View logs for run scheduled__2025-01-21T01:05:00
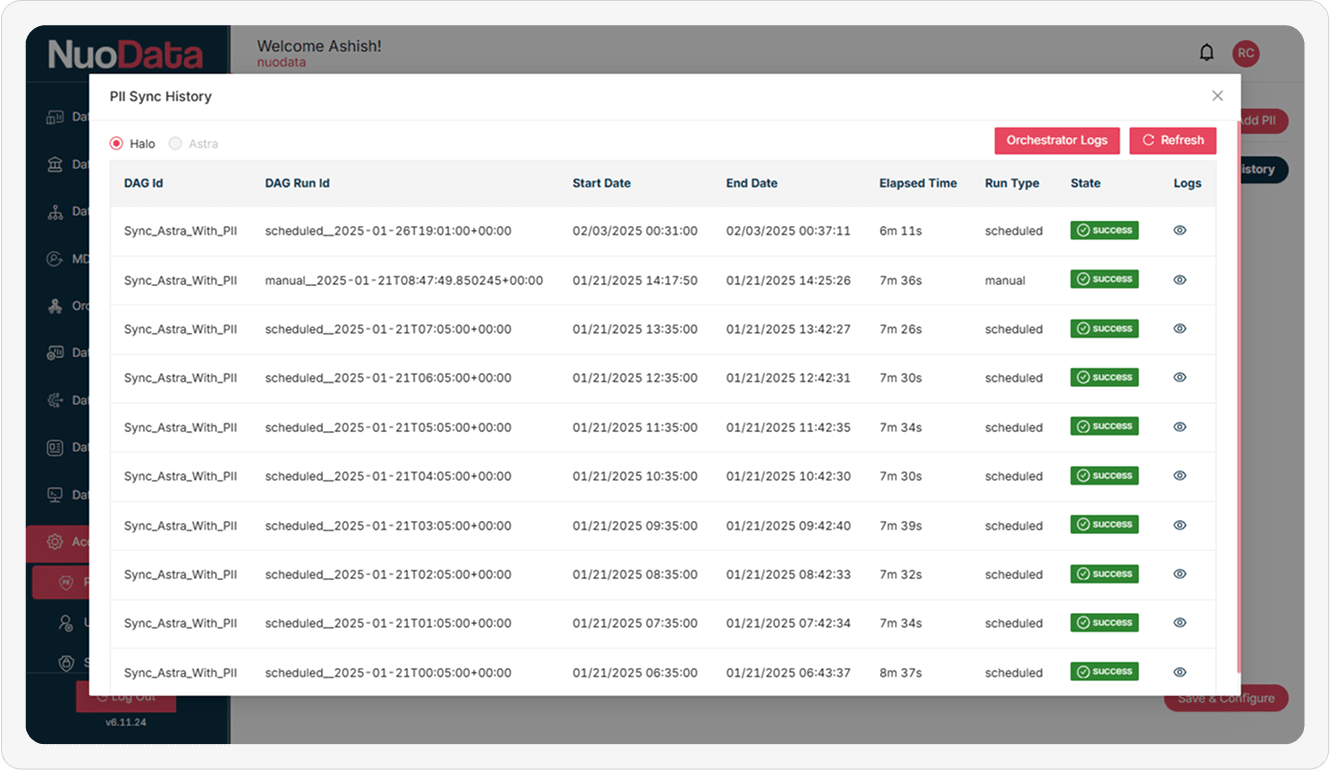 1180,623
